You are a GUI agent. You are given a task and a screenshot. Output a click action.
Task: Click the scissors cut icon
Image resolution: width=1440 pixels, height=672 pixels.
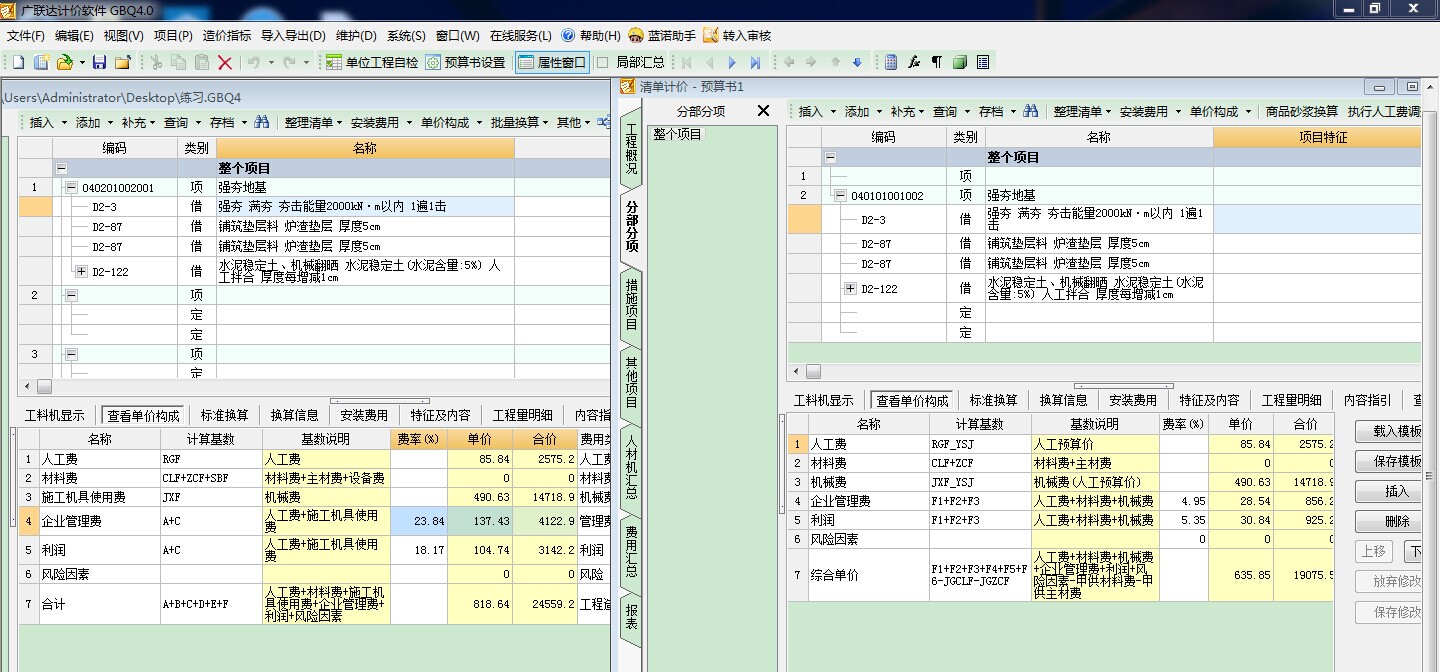(x=156, y=62)
